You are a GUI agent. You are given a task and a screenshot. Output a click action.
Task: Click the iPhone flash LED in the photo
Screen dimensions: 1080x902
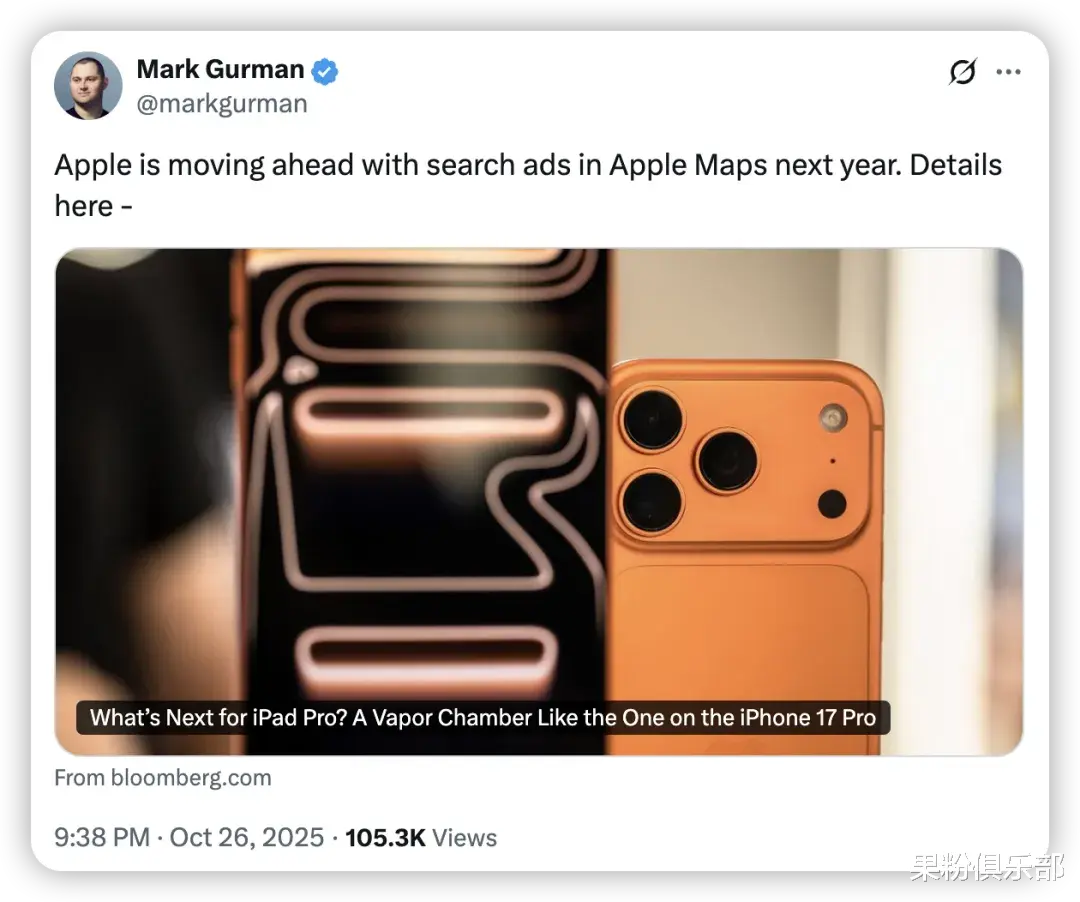tap(833, 418)
